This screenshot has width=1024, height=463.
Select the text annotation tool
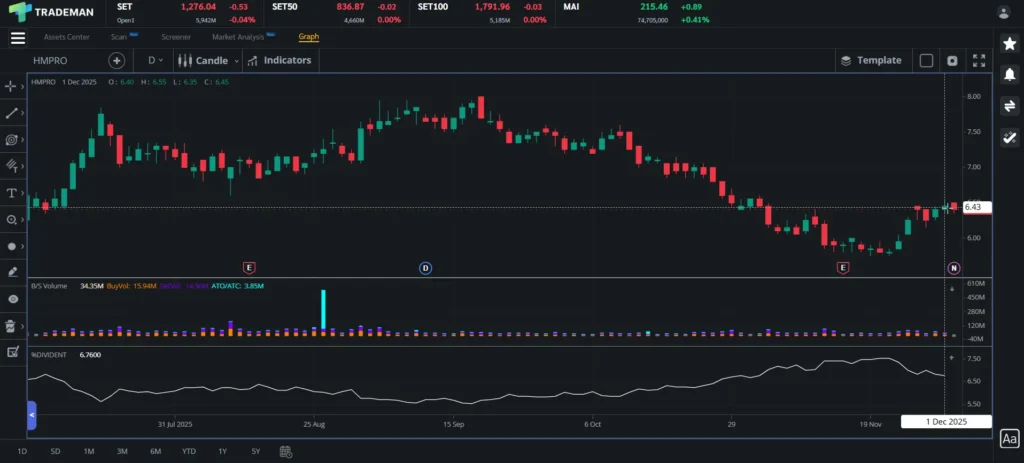point(12,192)
